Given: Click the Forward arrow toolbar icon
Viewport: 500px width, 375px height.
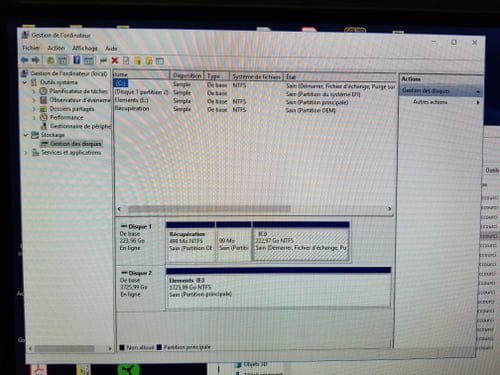Looking at the screenshot, I should [35, 60].
